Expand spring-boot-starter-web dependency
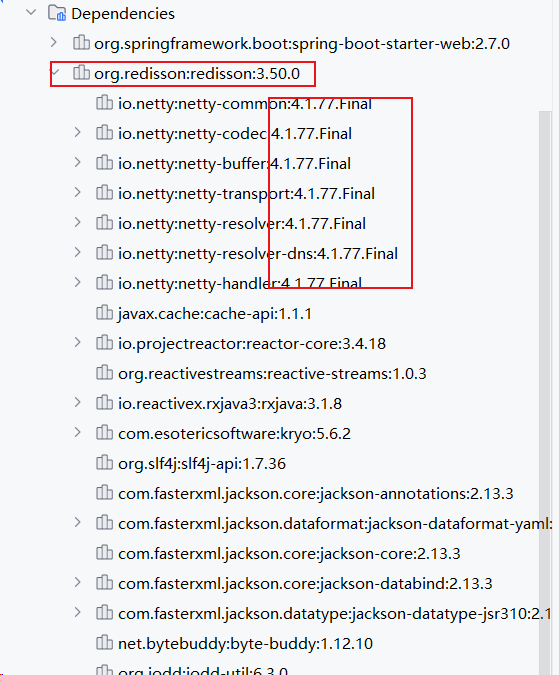This screenshot has height=675, width=559. pyautogui.click(x=53, y=43)
